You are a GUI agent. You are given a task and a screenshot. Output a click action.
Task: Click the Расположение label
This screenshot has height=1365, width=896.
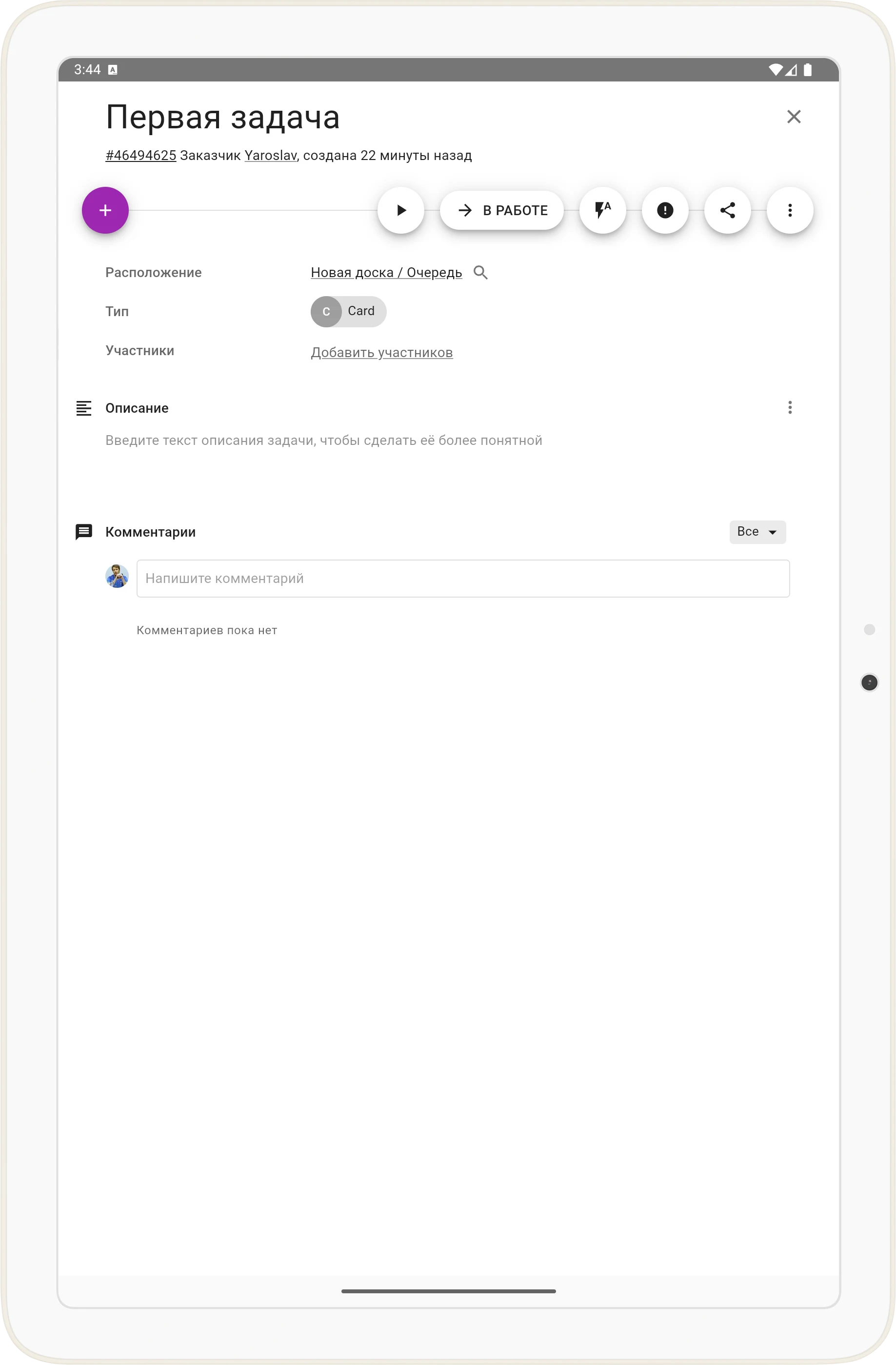click(154, 272)
